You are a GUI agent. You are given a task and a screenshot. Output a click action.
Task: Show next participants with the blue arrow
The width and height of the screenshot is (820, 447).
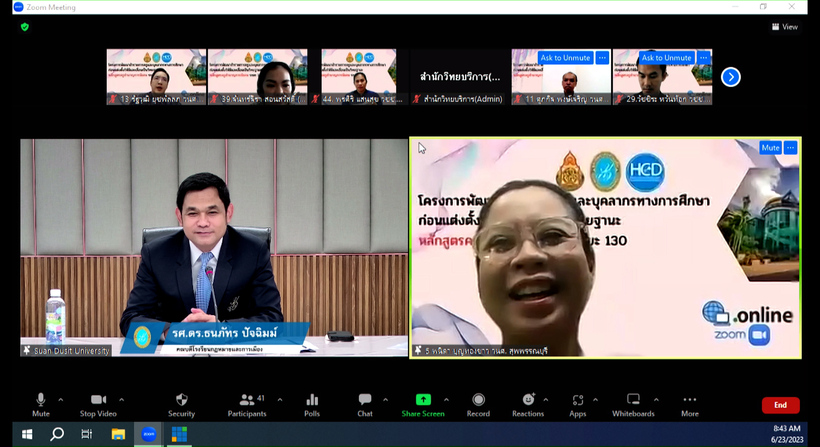click(x=731, y=76)
